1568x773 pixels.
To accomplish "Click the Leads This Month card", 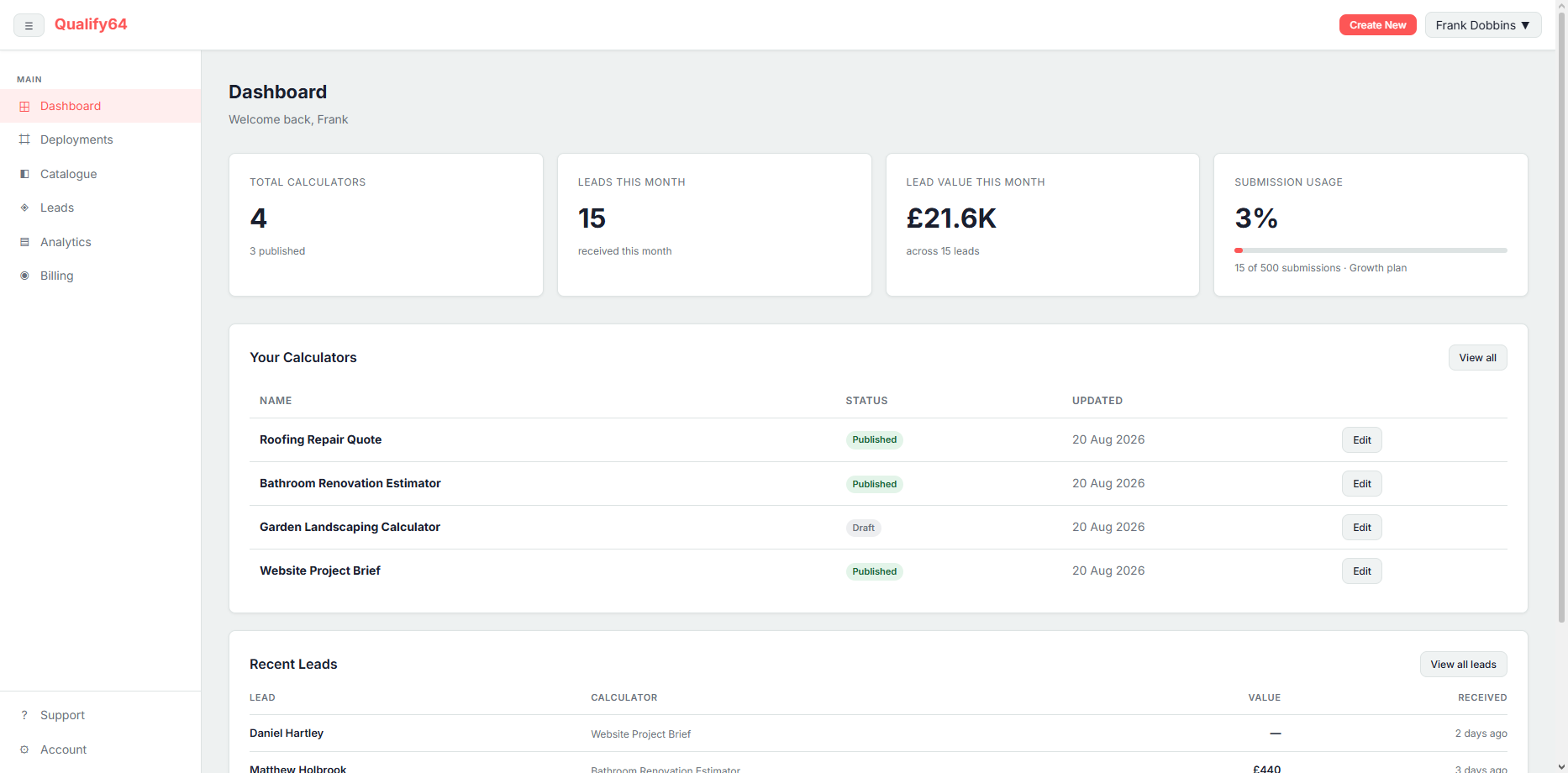I will pyautogui.click(x=714, y=224).
